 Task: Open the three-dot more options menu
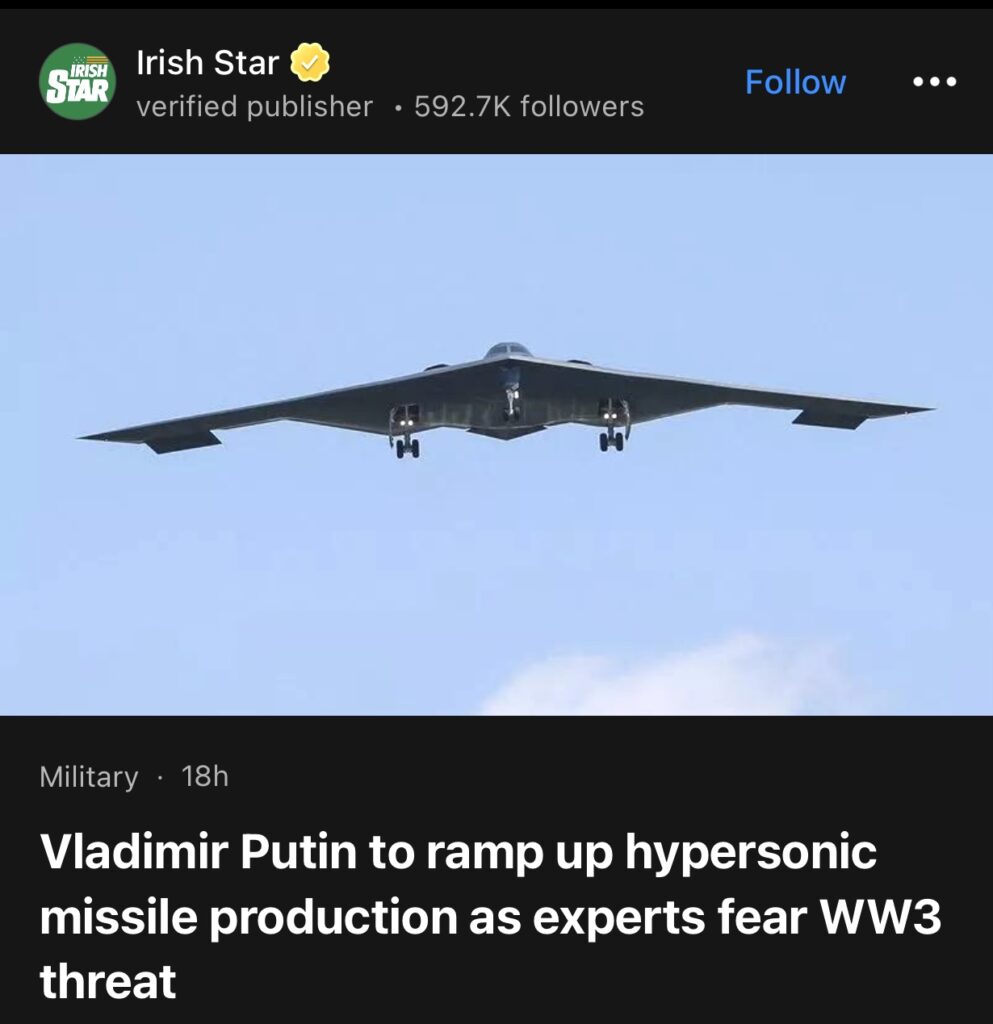pyautogui.click(x=934, y=82)
